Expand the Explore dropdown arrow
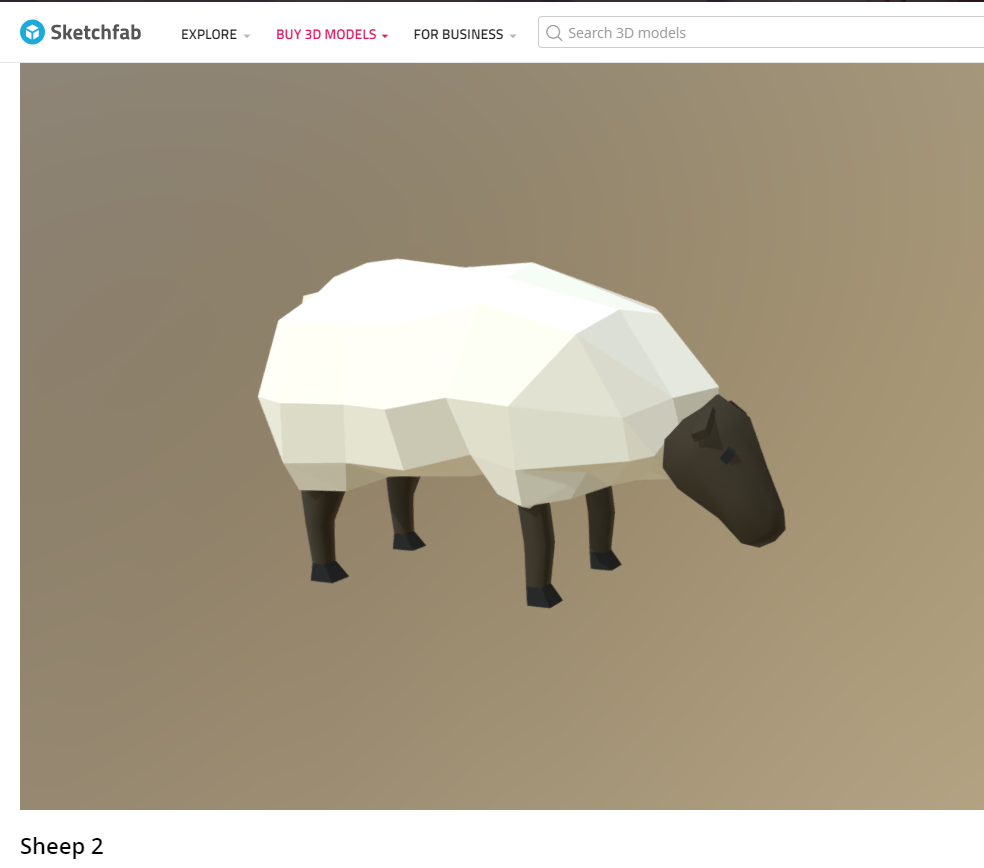Screen dimensions: 984x868 click(x=247, y=36)
